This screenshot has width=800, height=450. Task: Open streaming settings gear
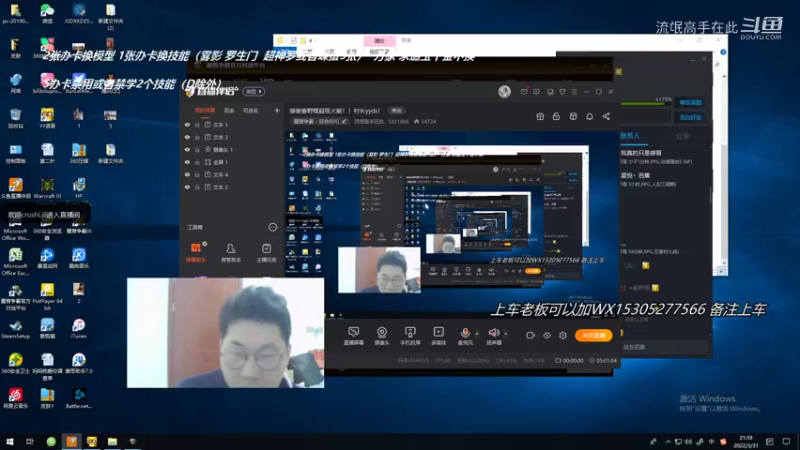pyautogui.click(x=563, y=335)
